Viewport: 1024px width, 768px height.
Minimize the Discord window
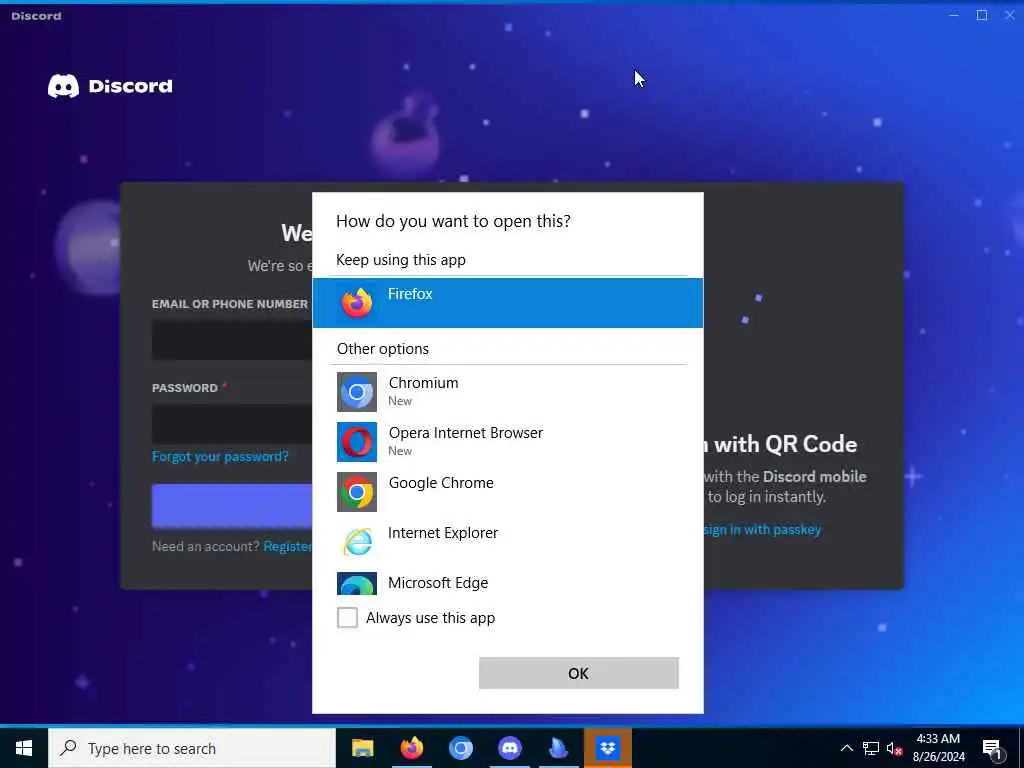pyautogui.click(x=954, y=15)
